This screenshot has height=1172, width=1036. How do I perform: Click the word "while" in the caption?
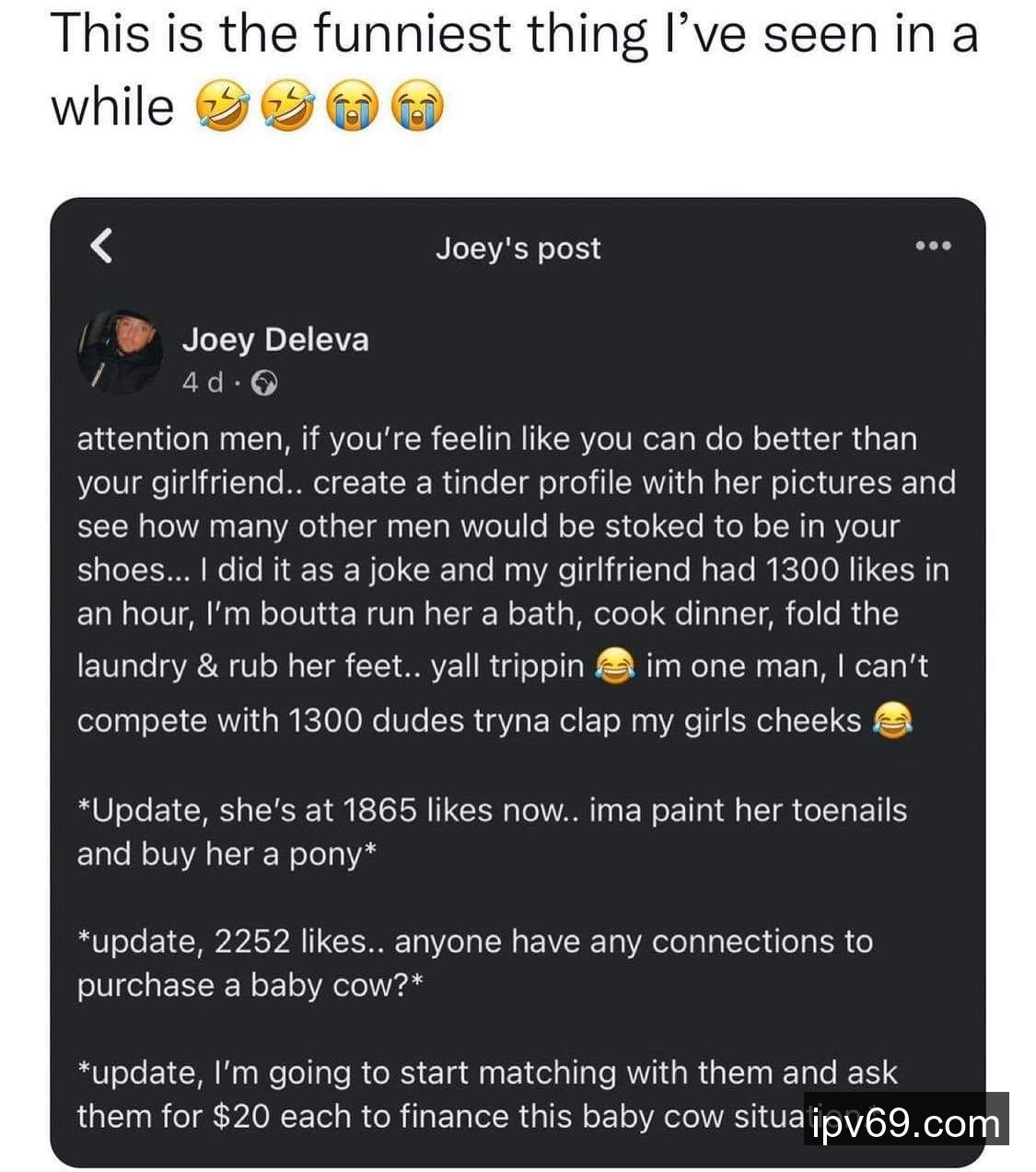(111, 107)
